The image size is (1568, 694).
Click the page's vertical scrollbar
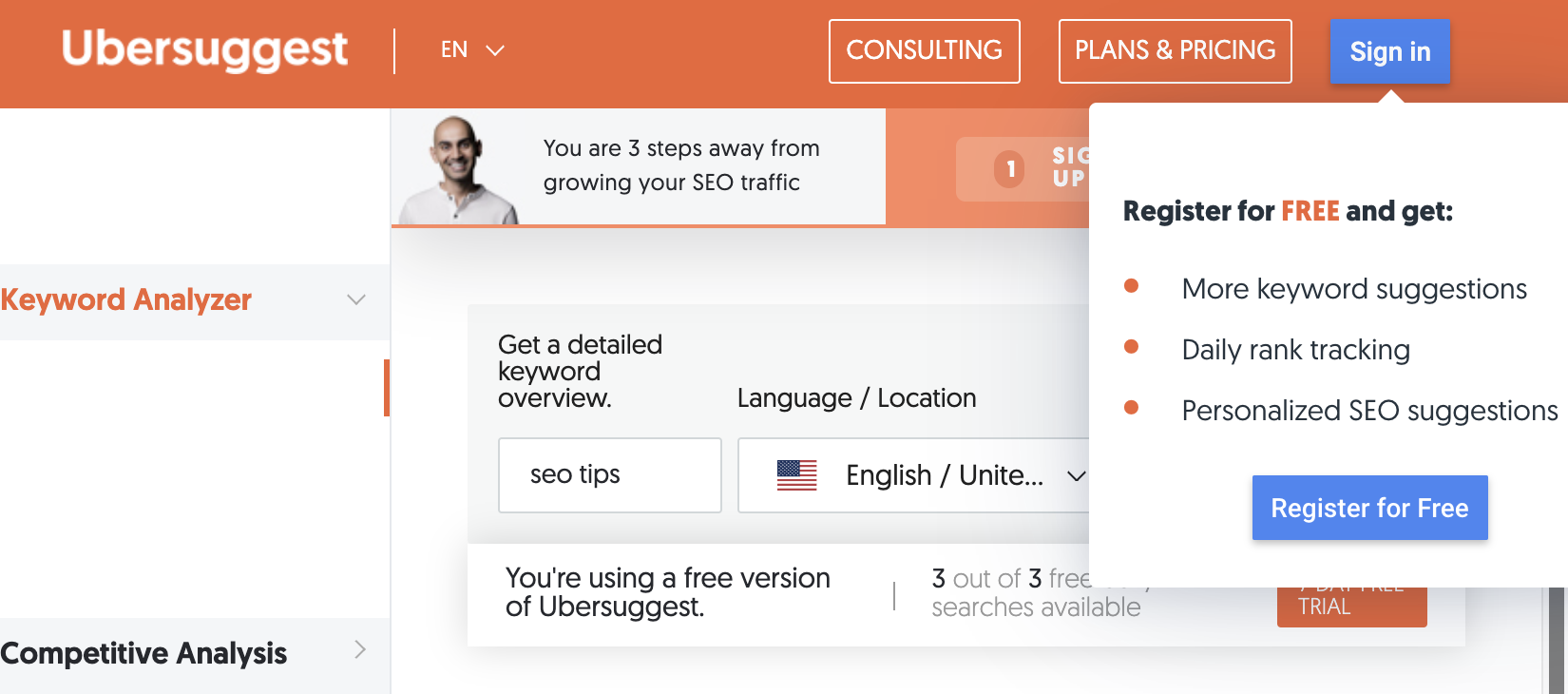[1558, 637]
